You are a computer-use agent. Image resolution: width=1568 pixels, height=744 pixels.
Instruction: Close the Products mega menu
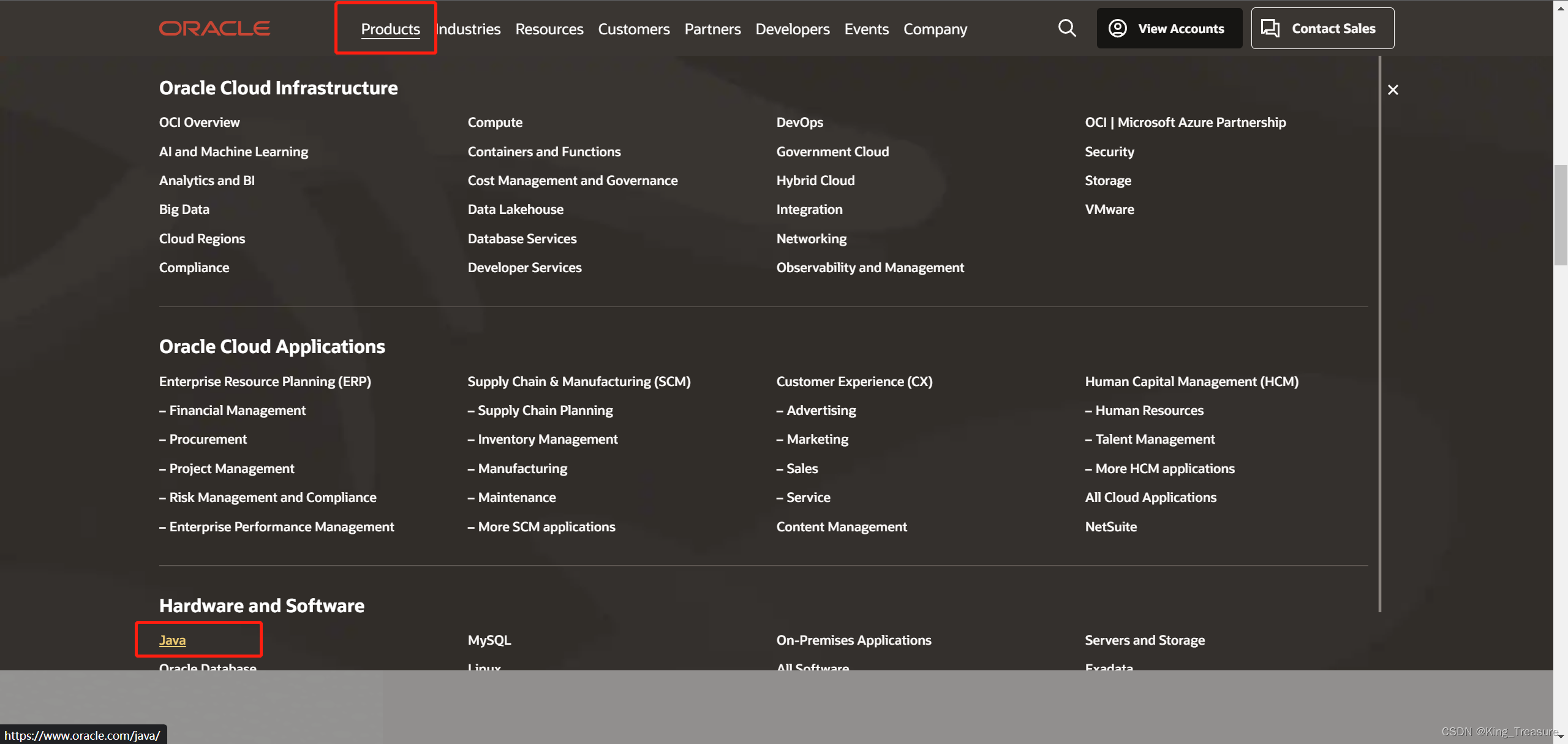(1393, 90)
